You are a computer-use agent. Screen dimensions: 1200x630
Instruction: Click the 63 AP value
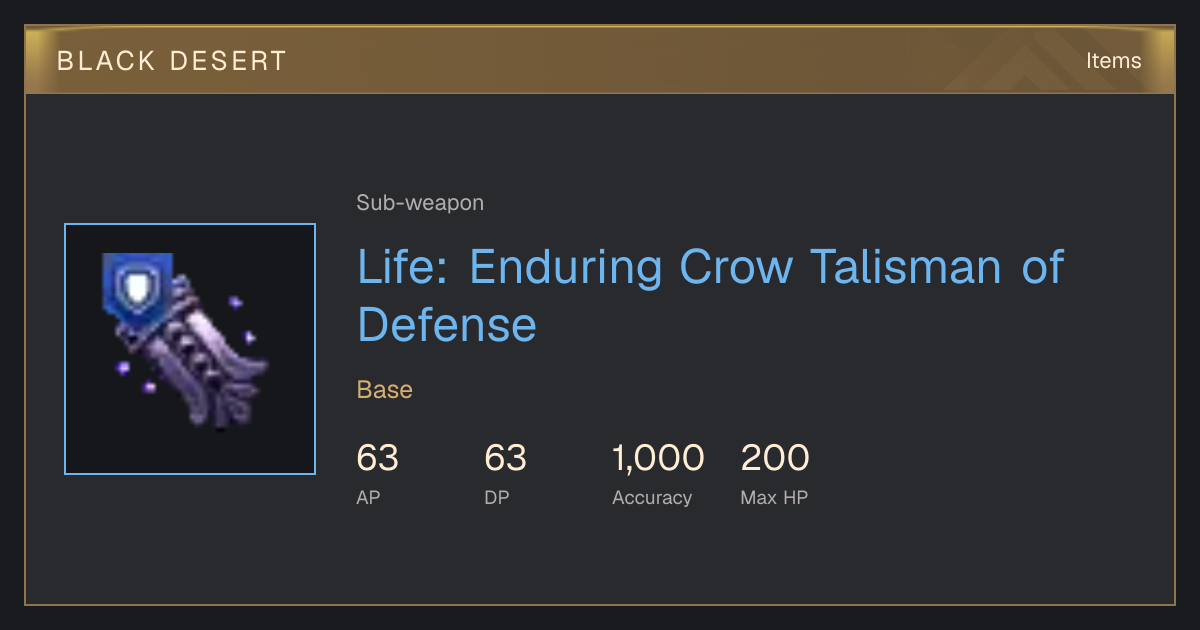[x=377, y=458]
